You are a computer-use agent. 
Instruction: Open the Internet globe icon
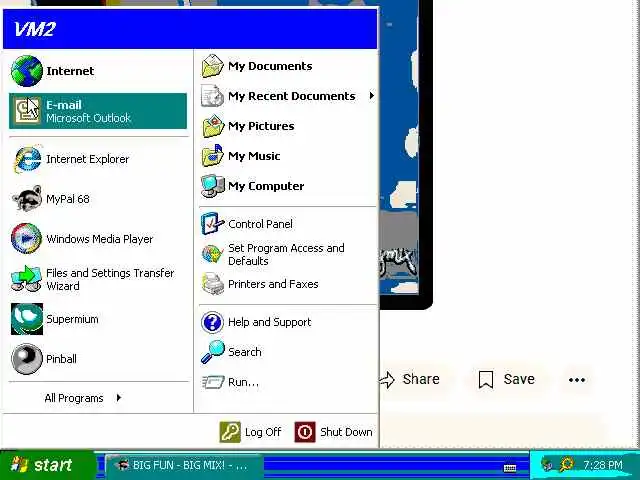tap(27, 71)
